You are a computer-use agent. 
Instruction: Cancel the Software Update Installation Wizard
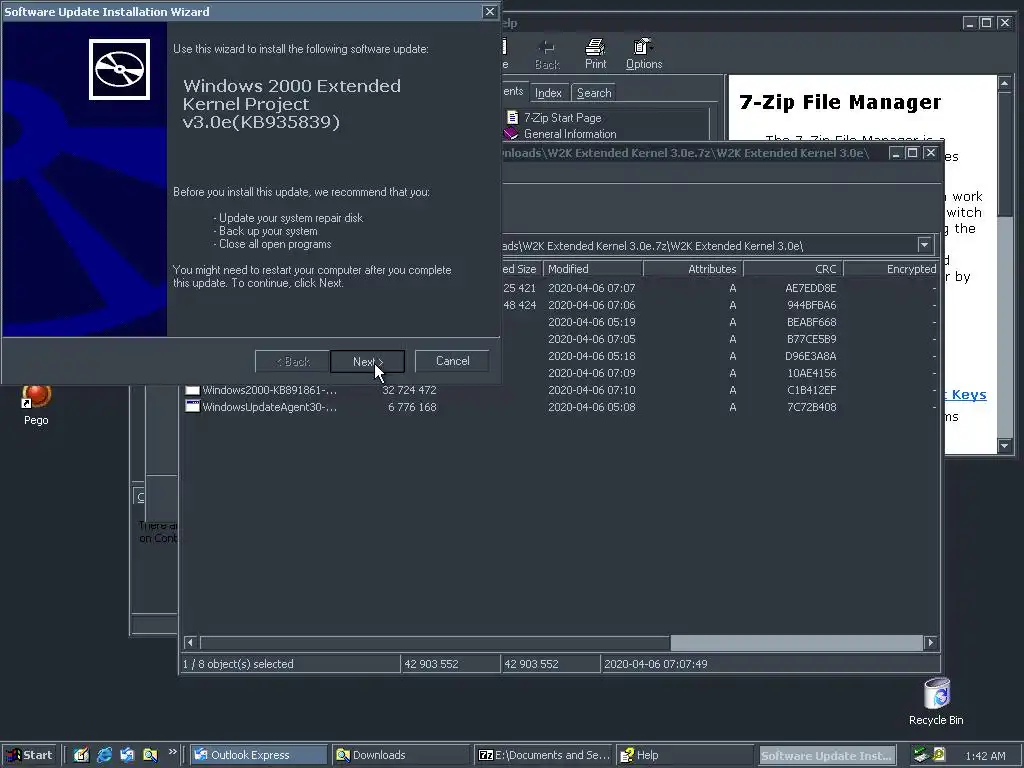click(452, 361)
